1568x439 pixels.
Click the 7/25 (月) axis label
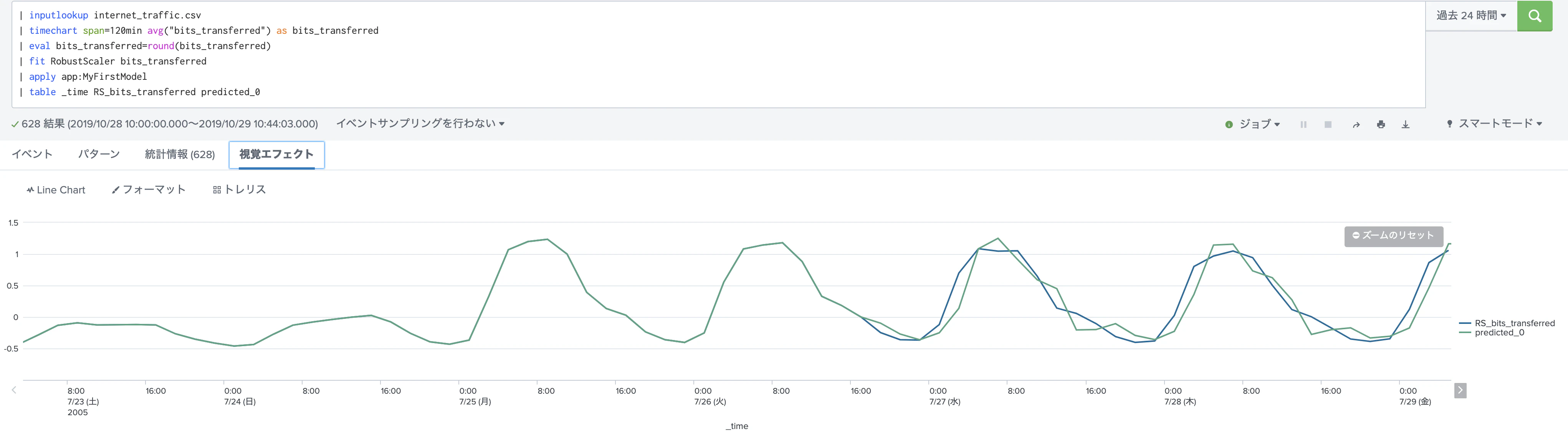point(475,402)
